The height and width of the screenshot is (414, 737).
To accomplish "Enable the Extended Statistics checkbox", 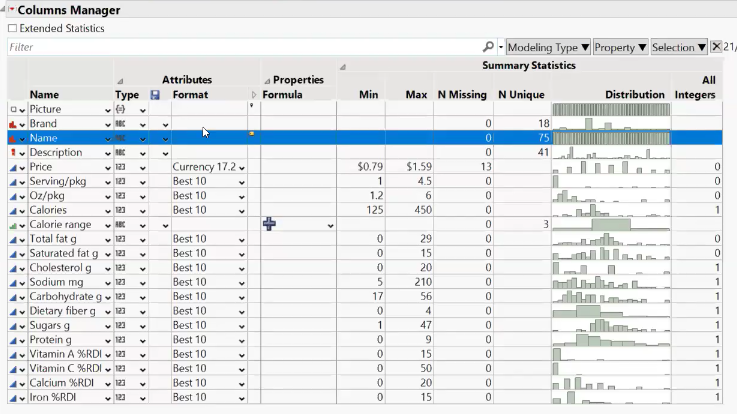I will tap(12, 28).
